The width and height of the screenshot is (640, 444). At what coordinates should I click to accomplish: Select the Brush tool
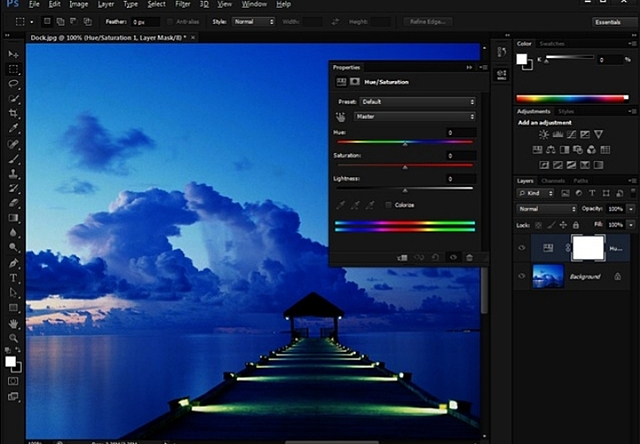click(13, 159)
